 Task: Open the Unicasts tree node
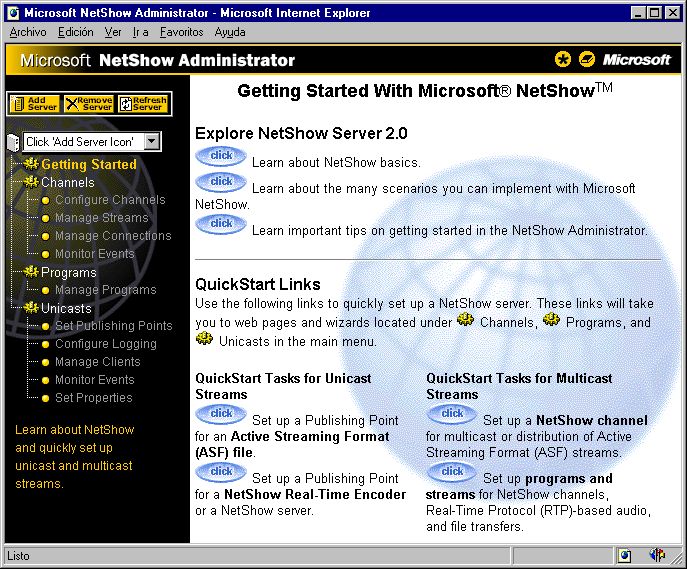click(66, 308)
